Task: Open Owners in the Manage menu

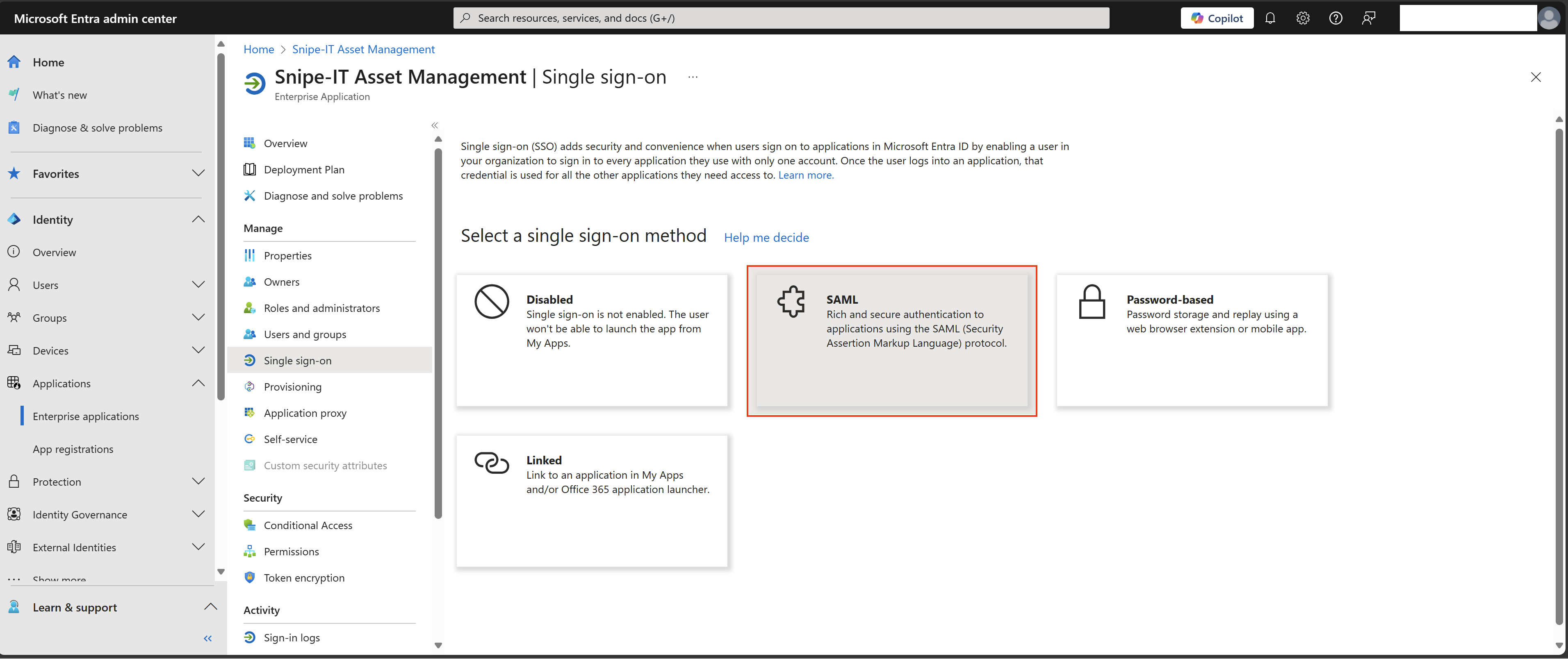Action: click(x=281, y=282)
